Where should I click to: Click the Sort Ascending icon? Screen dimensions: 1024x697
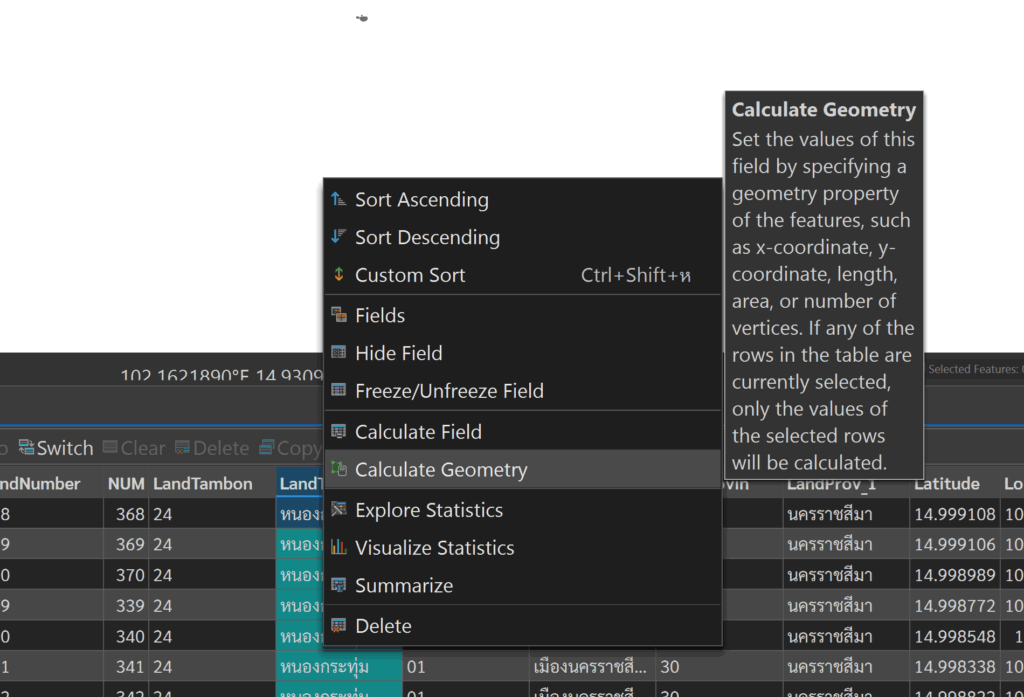coord(339,200)
